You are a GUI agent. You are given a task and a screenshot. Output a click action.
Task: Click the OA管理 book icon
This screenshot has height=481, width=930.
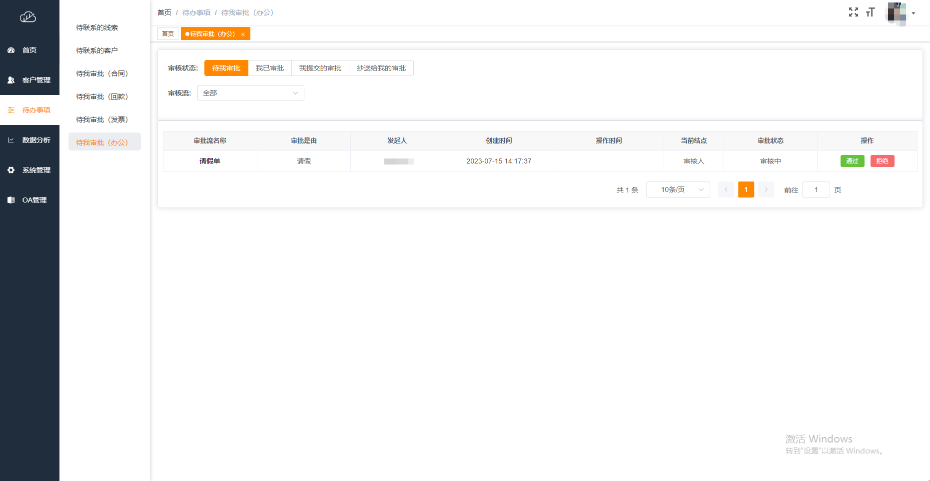click(11, 200)
